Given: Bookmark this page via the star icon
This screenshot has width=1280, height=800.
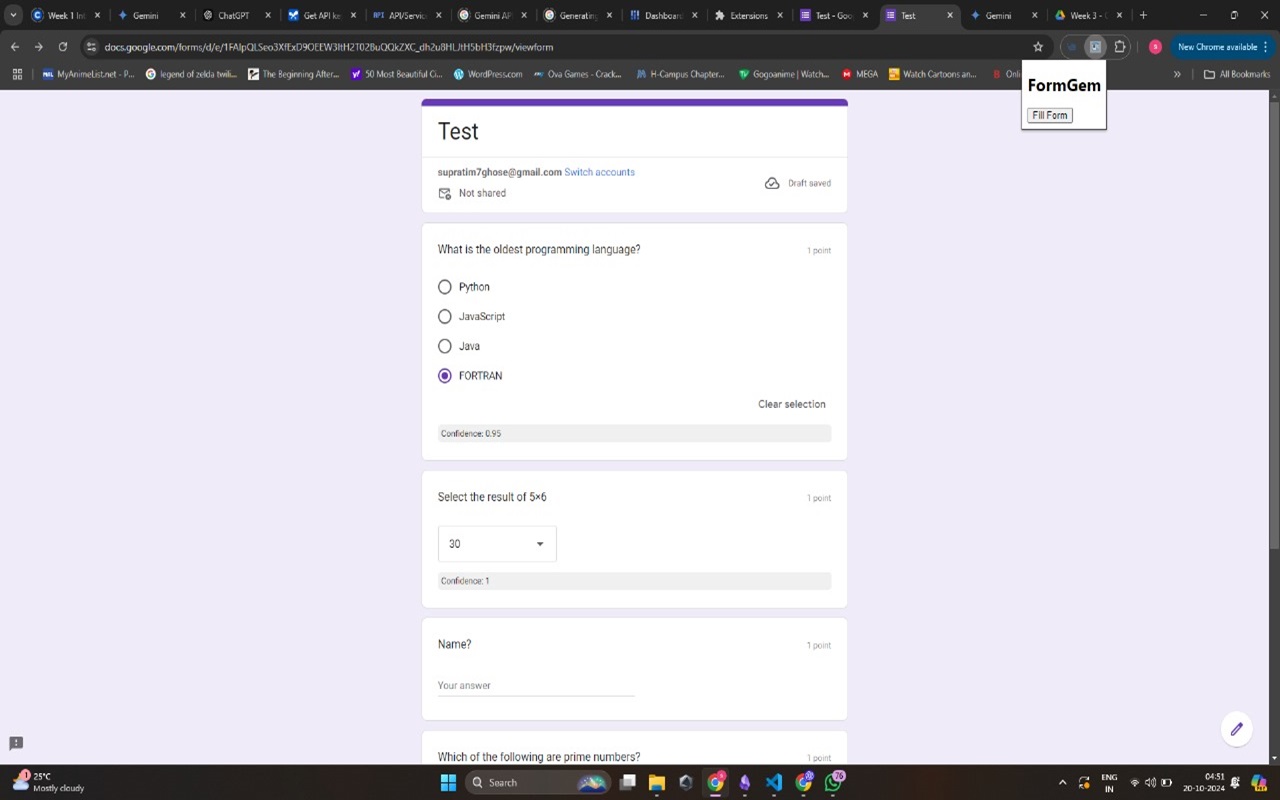Looking at the screenshot, I should tap(1037, 47).
